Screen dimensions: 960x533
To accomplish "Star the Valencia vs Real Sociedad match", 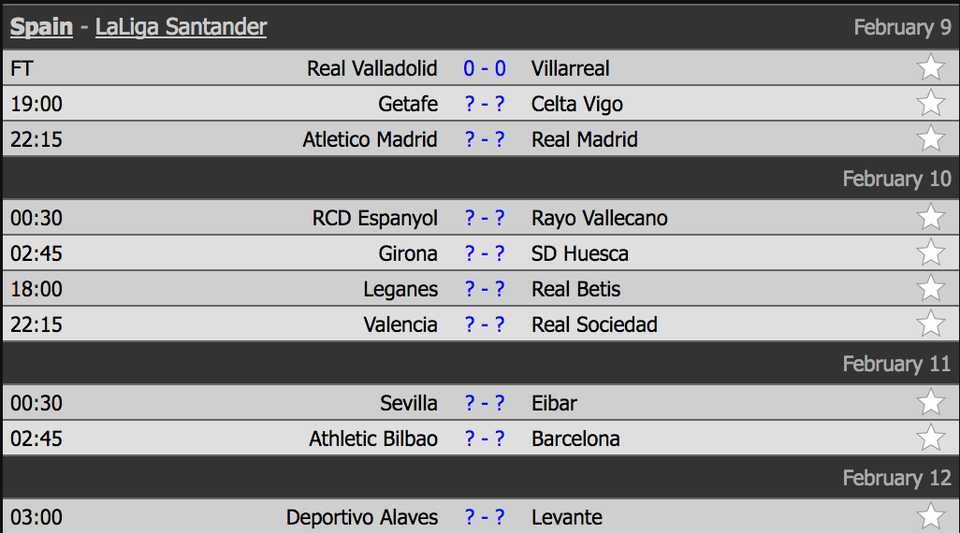I will tap(931, 323).
